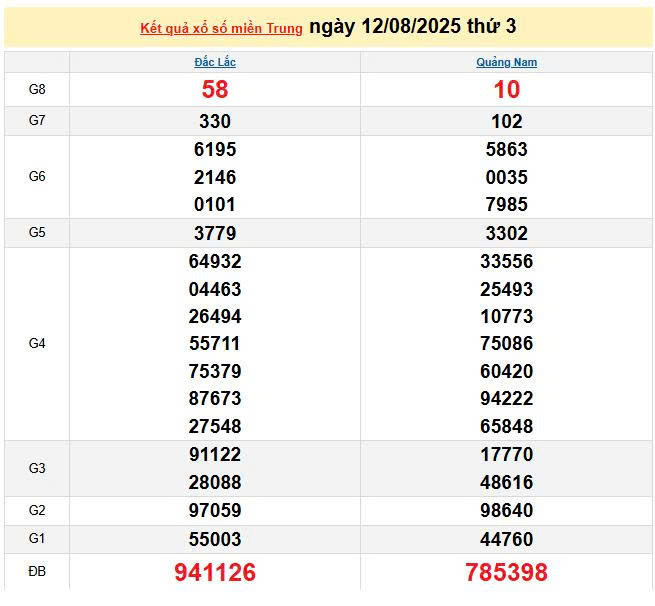Click the G6 value 7985
This screenshot has width=655, height=606.
point(507,205)
